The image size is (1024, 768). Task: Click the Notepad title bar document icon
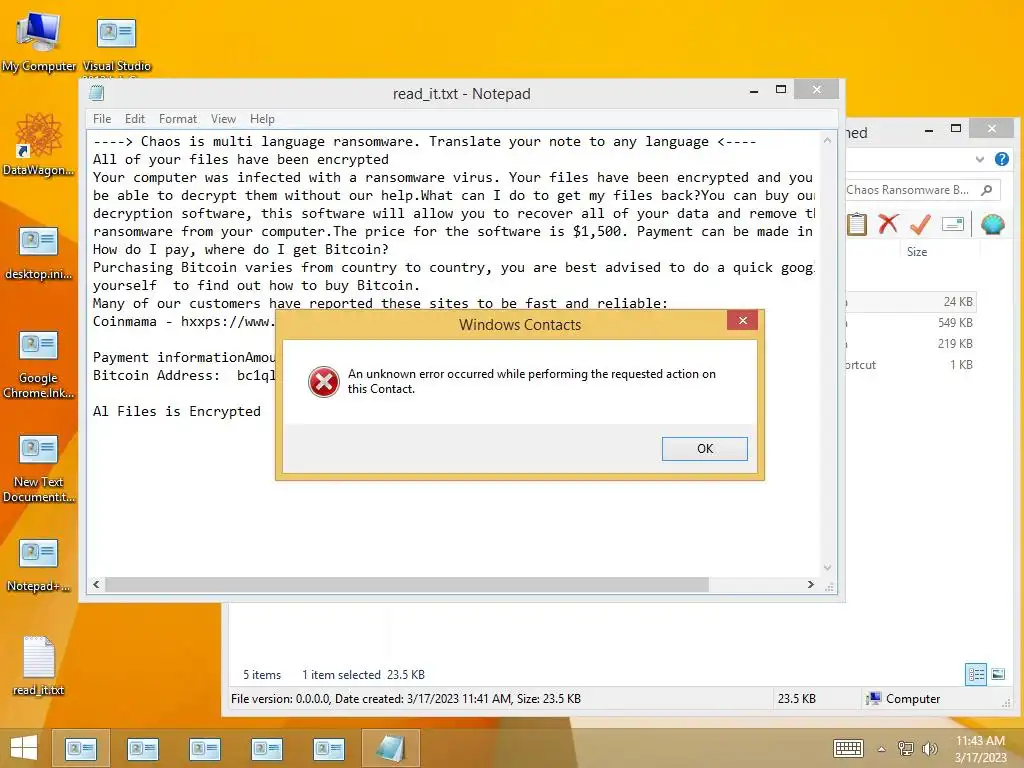tap(97, 93)
